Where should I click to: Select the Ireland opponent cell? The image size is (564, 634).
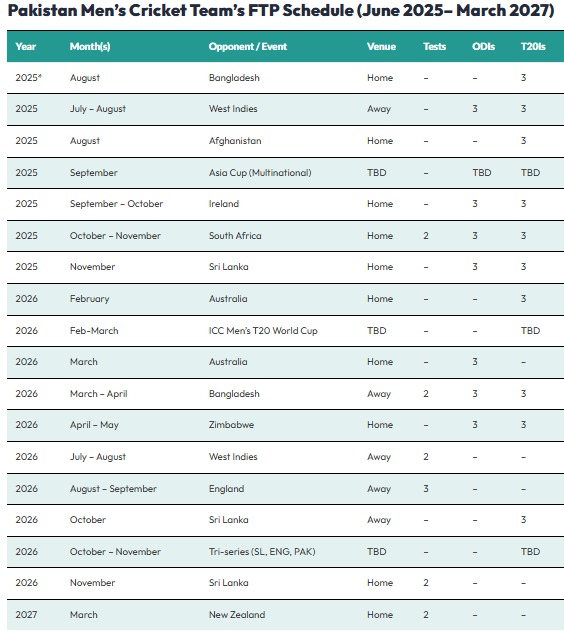tap(224, 204)
